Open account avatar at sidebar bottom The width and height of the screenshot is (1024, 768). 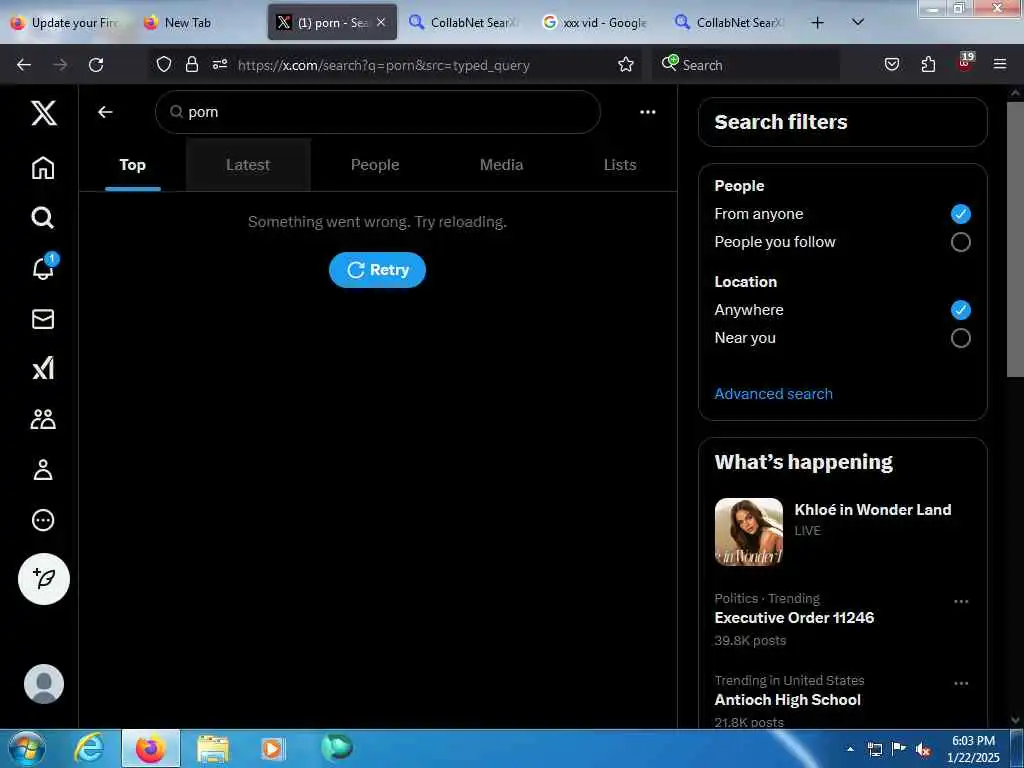44,684
